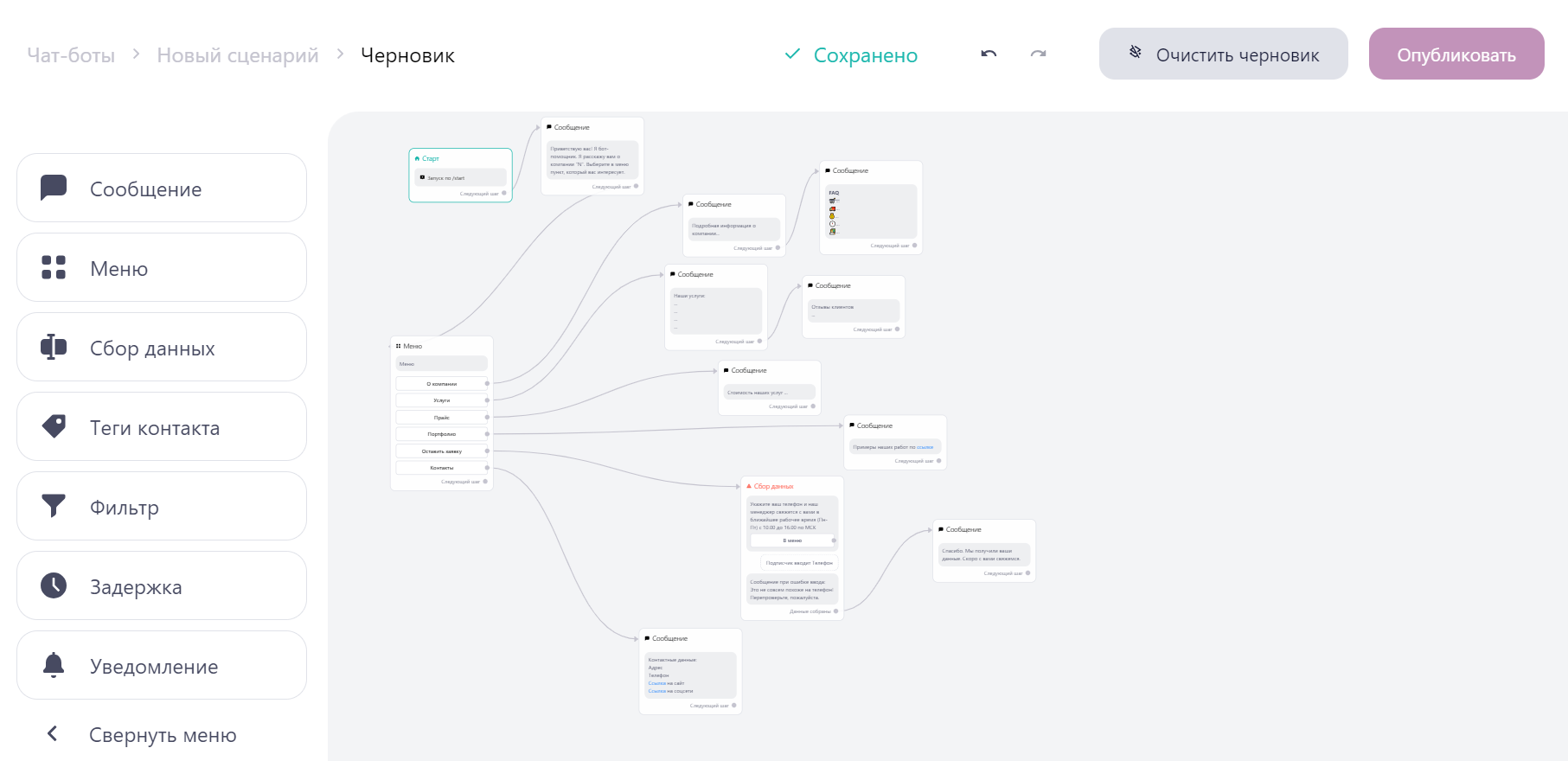Click the speech bubble icon beside Сообщение
The width and height of the screenshot is (1568, 761).
(x=54, y=188)
